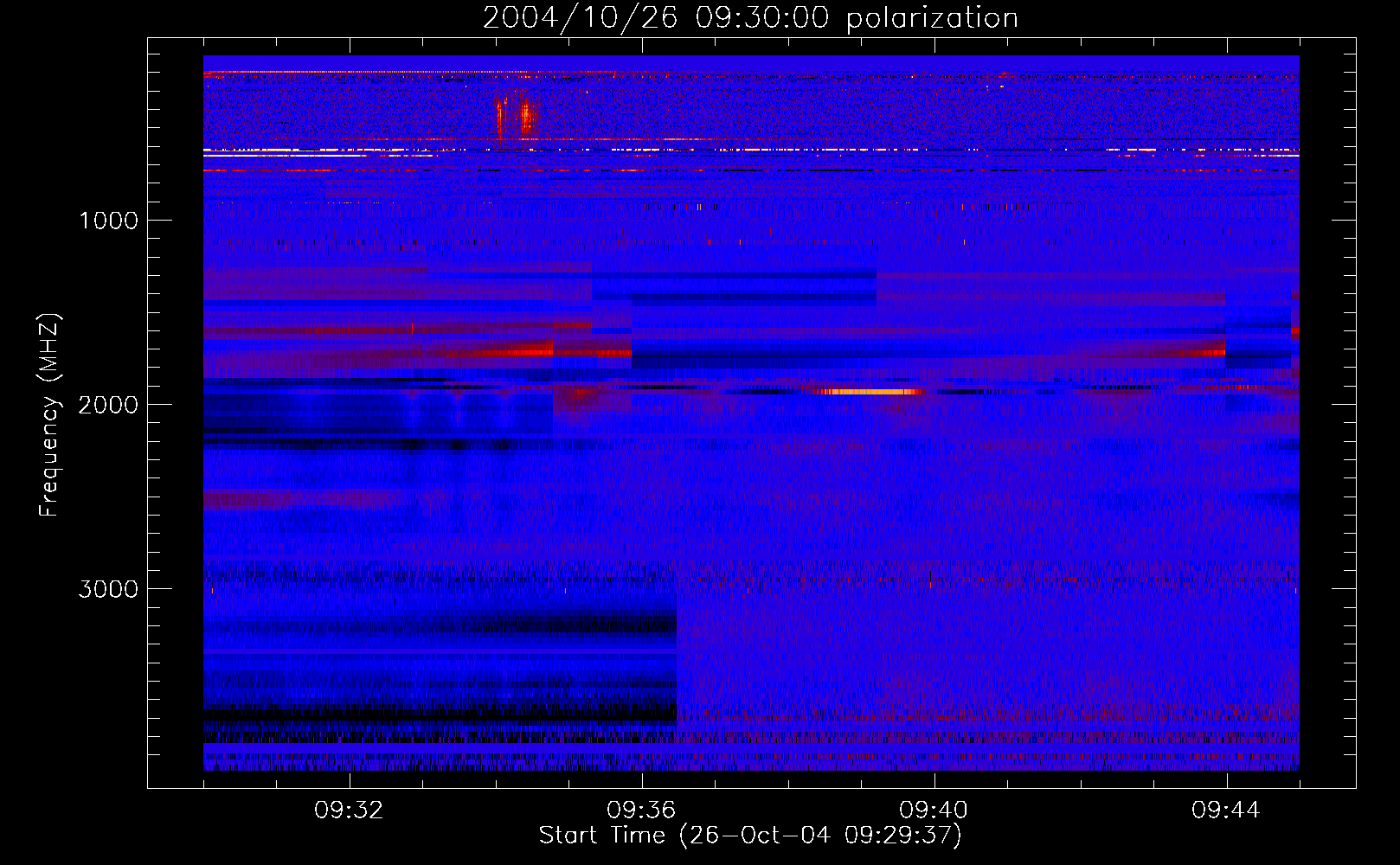Click the '09:40' time axis label

934,811
